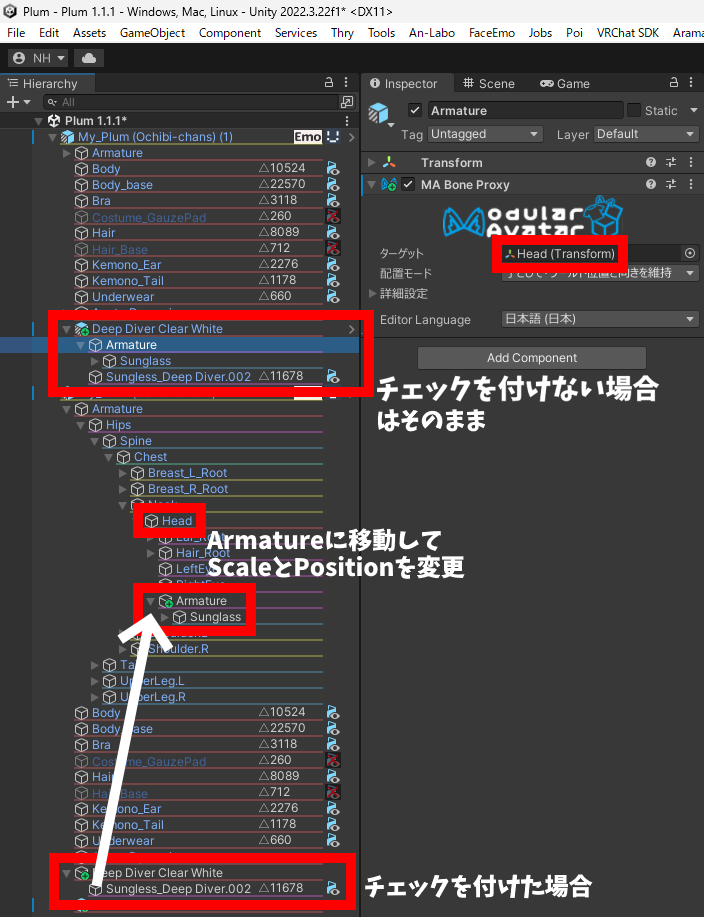Open the Editor Language dropdown
The width and height of the screenshot is (704, 917).
coord(600,319)
